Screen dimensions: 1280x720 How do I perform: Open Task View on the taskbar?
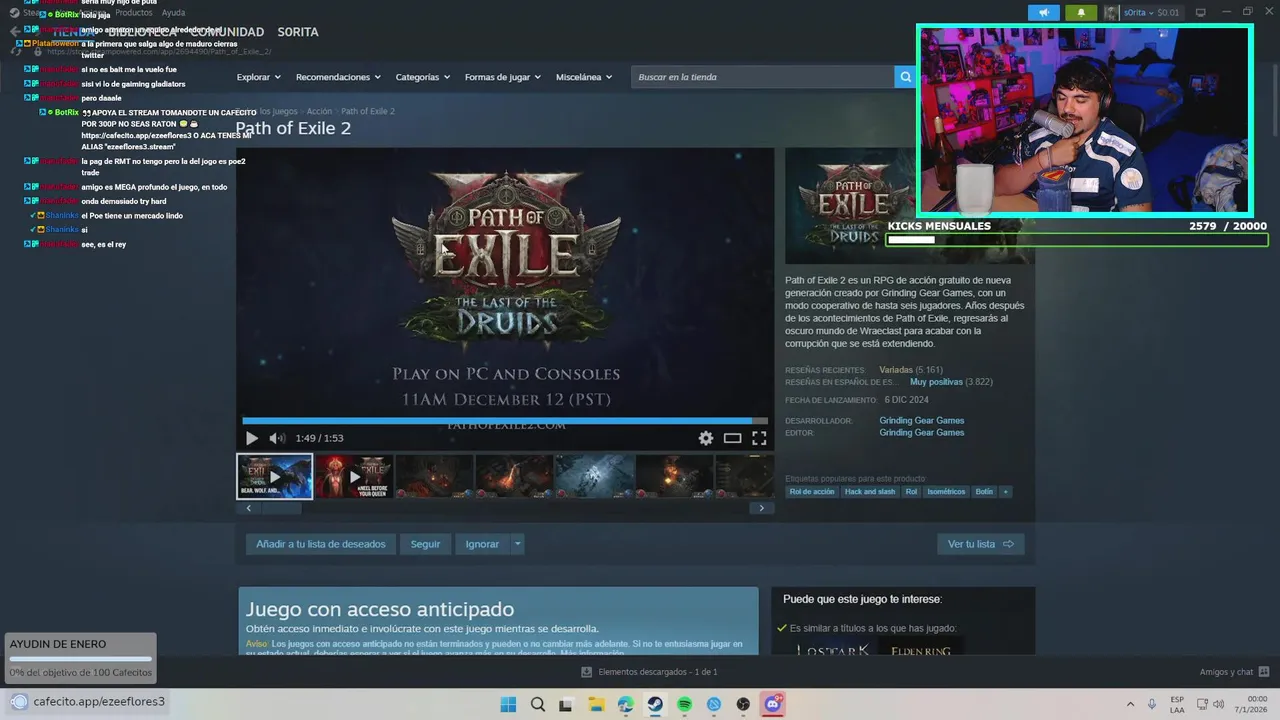click(x=566, y=704)
